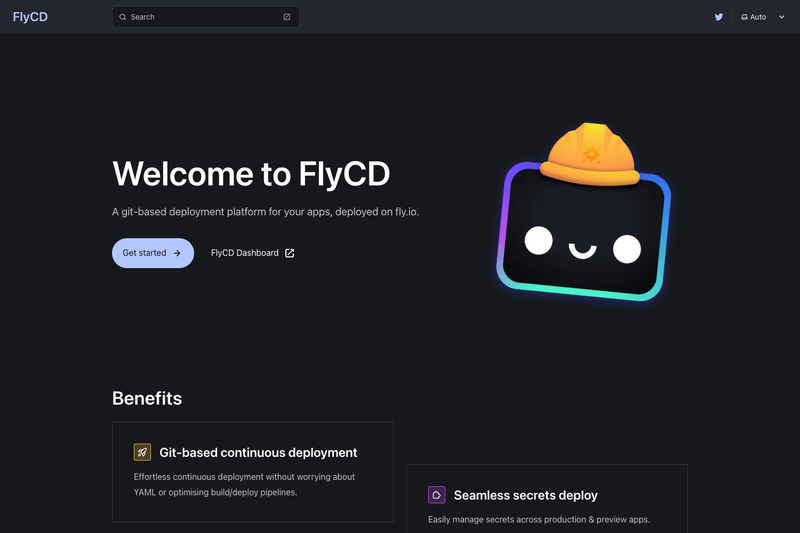Screen dimensions: 800x533
Task: Open Git-based continuous deployment card
Action: coord(253,471)
